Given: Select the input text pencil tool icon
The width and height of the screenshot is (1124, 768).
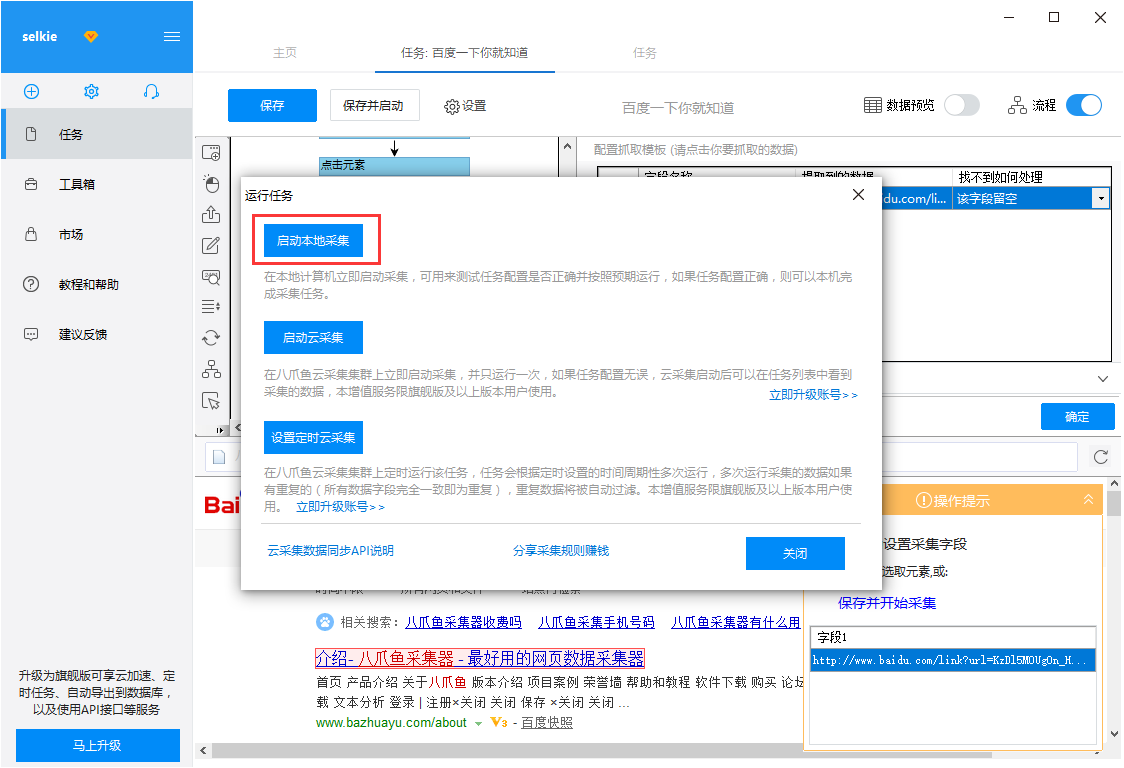Looking at the screenshot, I should (211, 245).
